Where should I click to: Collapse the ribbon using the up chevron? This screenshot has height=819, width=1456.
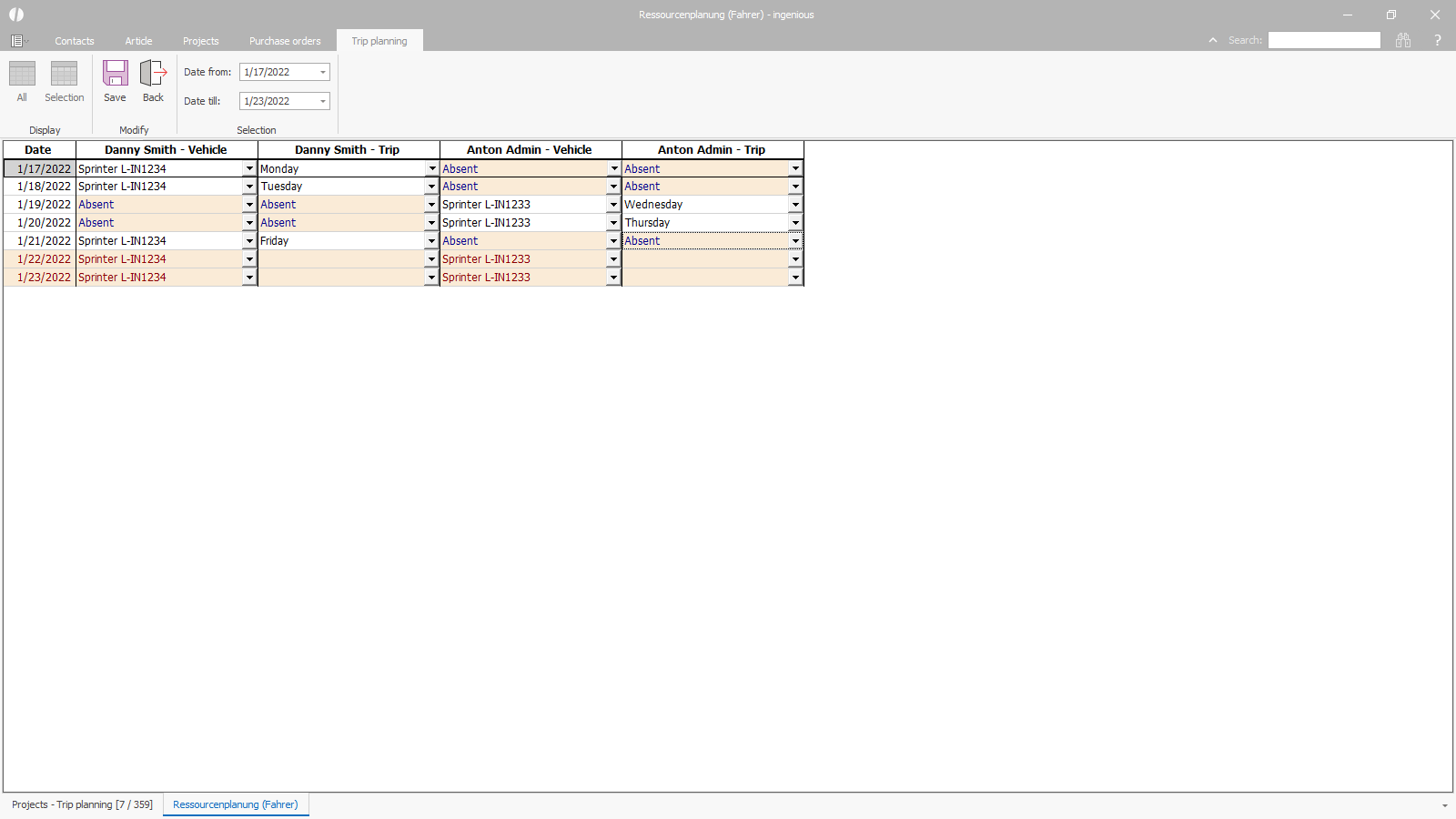1213,40
